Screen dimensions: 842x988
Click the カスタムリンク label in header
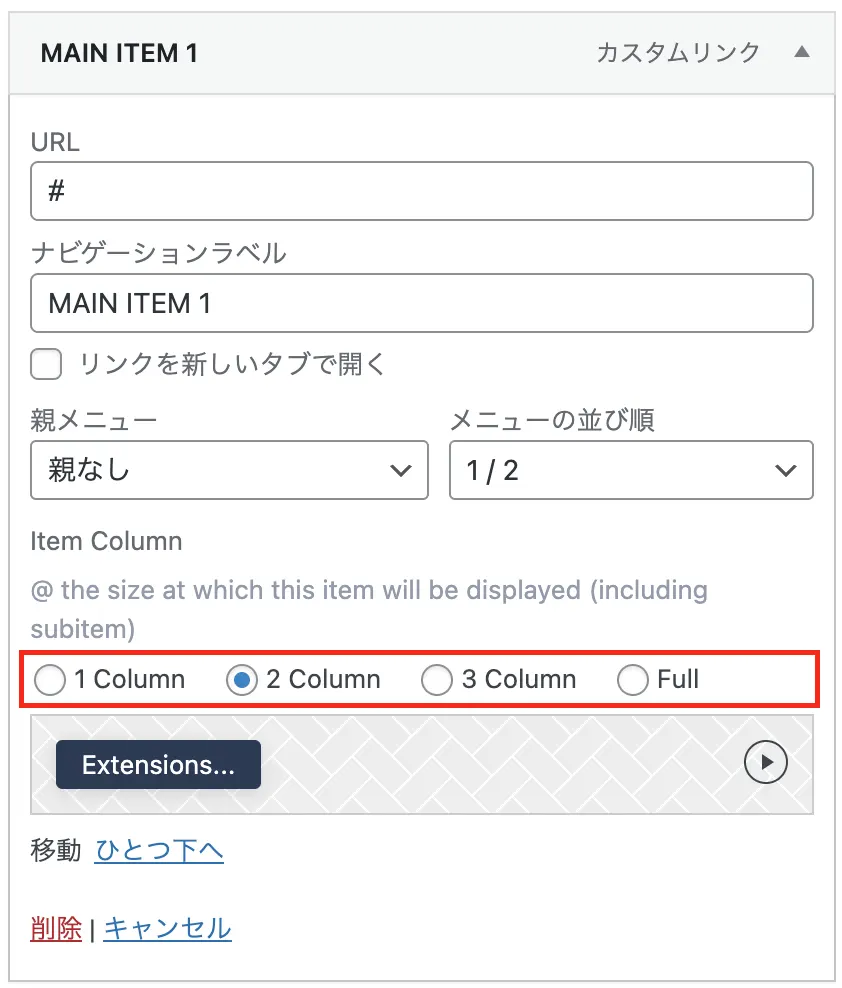[x=678, y=52]
